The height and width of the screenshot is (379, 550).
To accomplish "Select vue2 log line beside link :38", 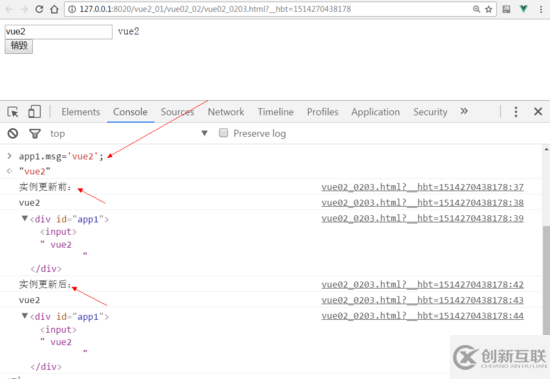I will (29, 203).
